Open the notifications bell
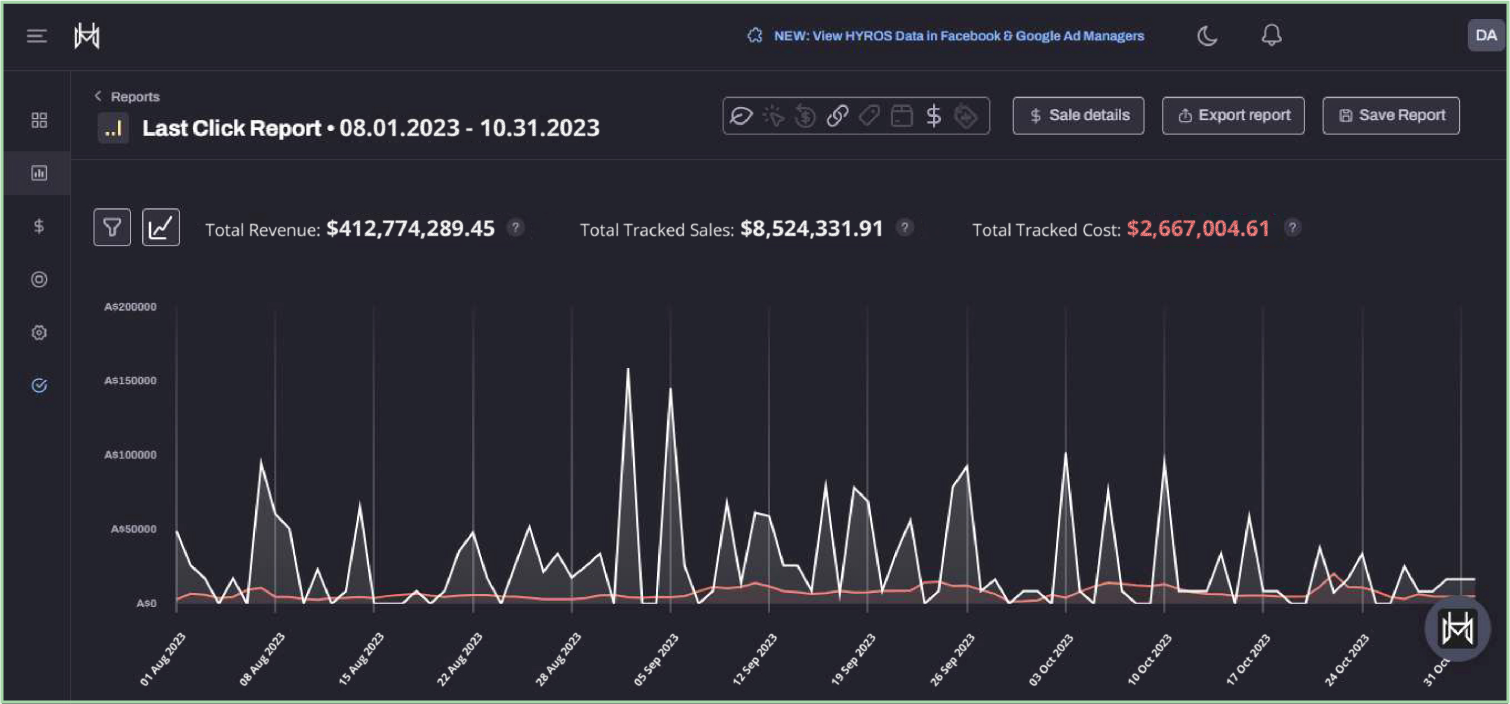The image size is (1510, 704). click(x=1271, y=36)
